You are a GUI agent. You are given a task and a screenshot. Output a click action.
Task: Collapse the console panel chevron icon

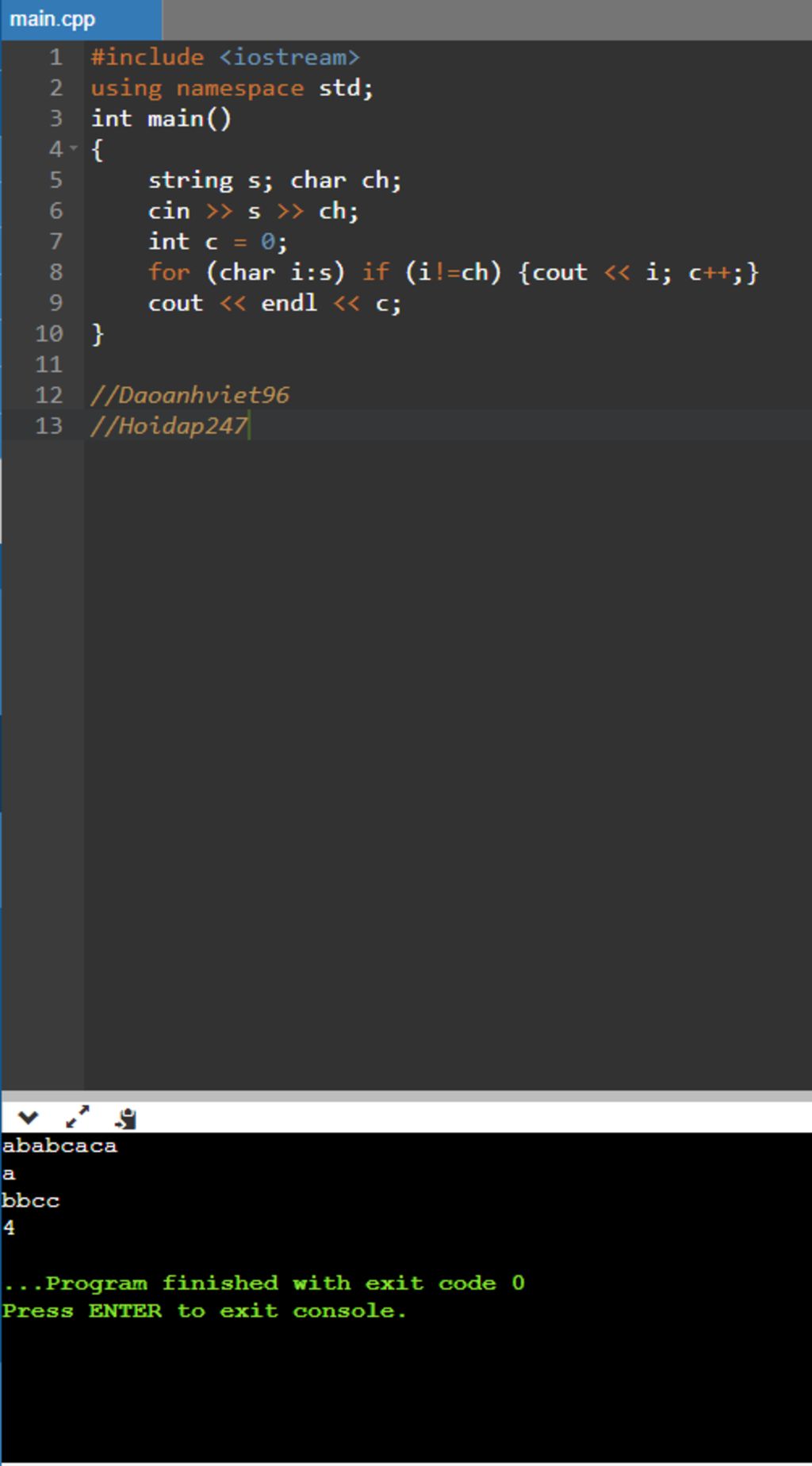point(28,1118)
